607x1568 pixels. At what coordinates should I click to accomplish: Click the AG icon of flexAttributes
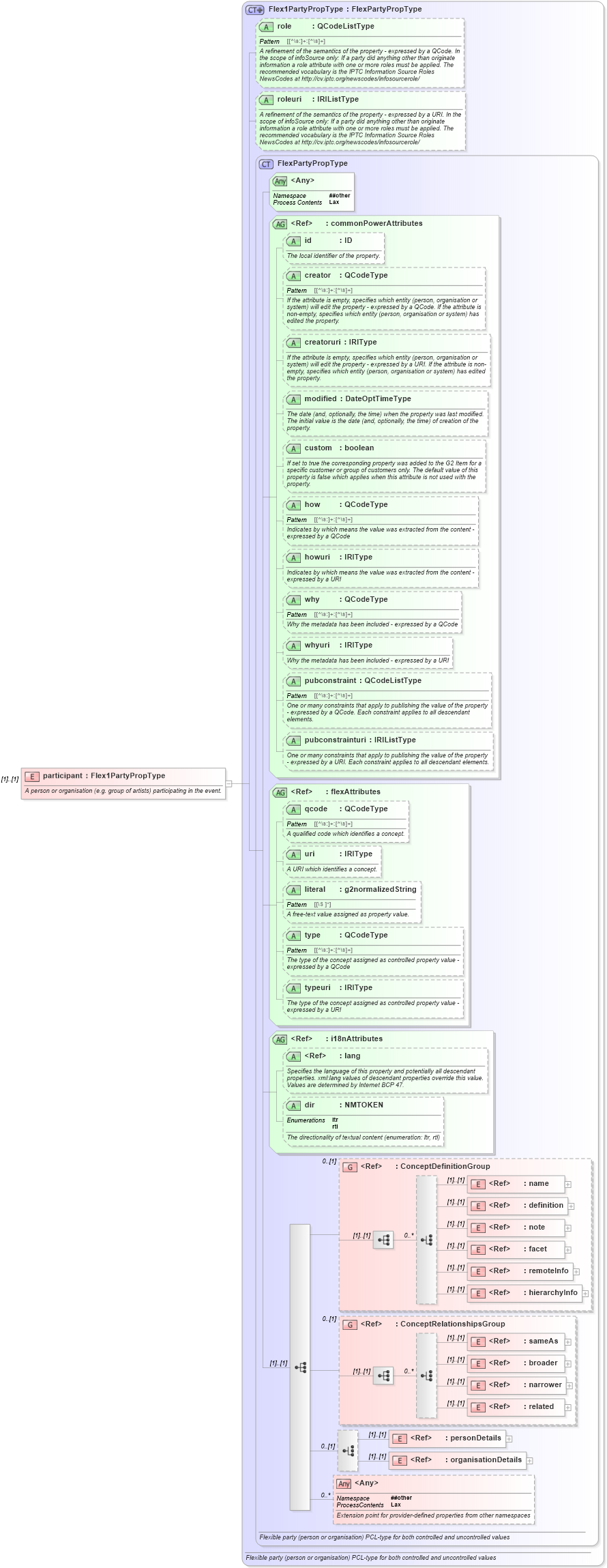[280, 792]
